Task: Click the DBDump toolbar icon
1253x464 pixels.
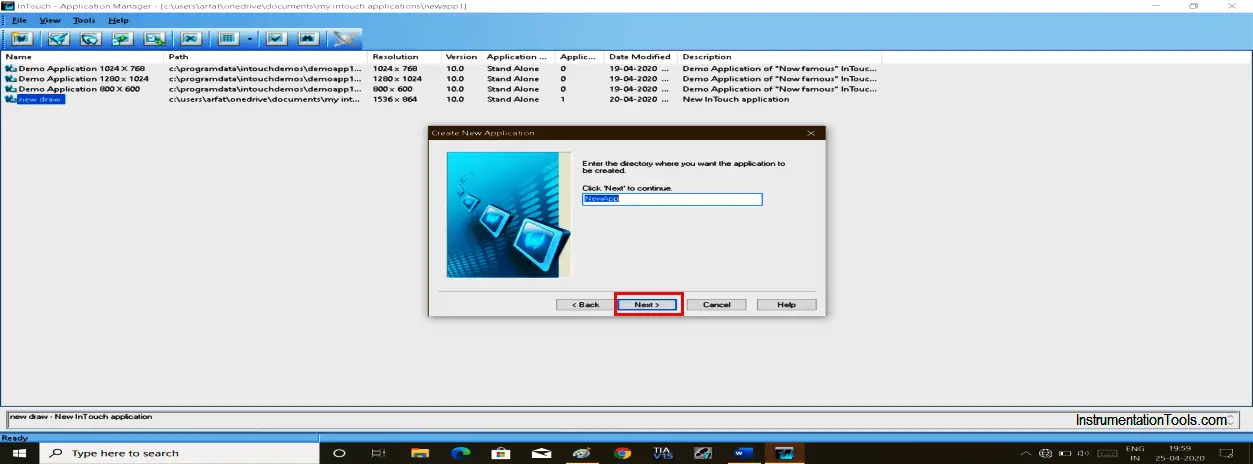Action: [x=122, y=39]
